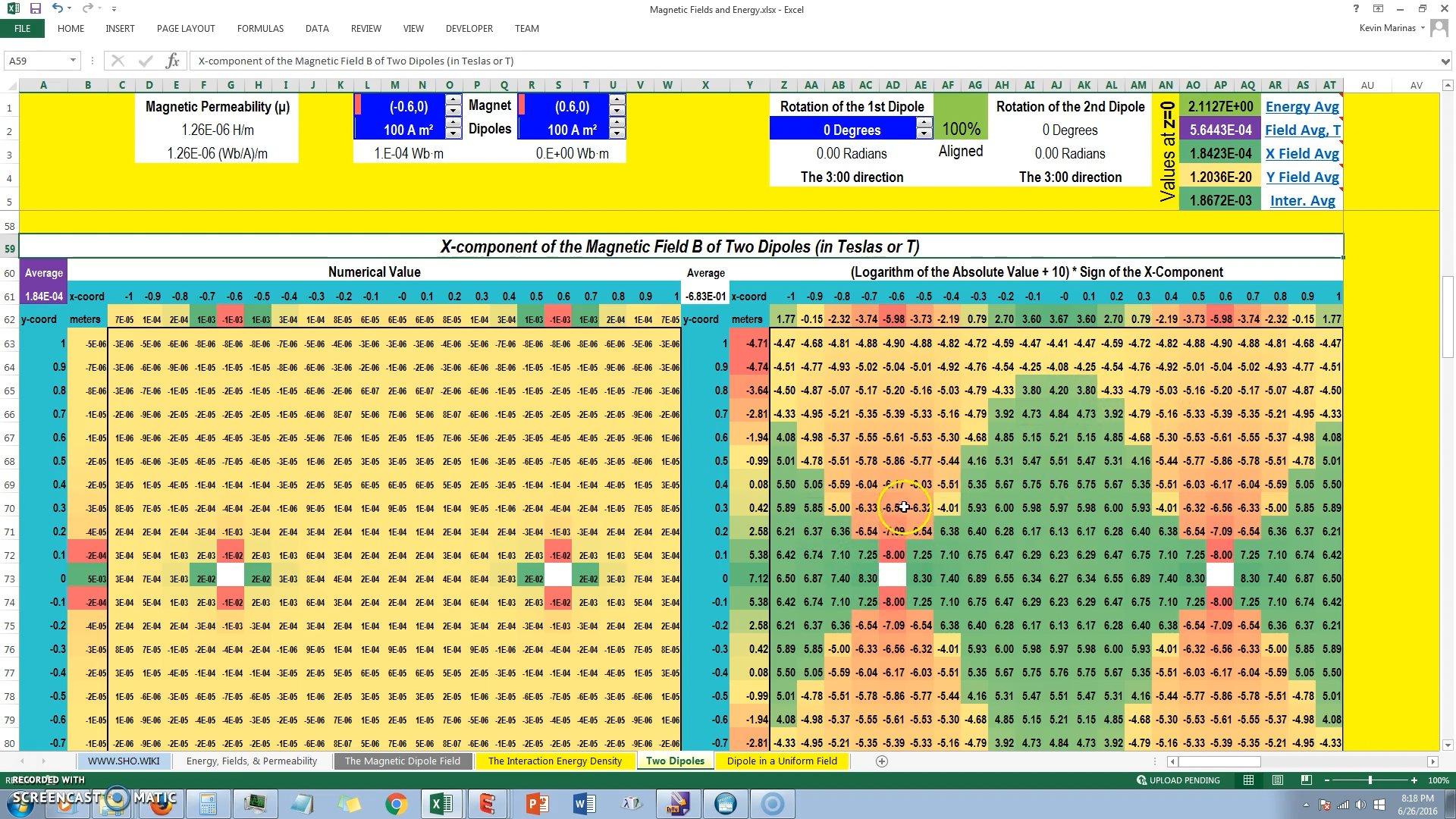Viewport: 1456px width, 819px height.
Task: Add a new sheet with plus icon
Action: (881, 761)
